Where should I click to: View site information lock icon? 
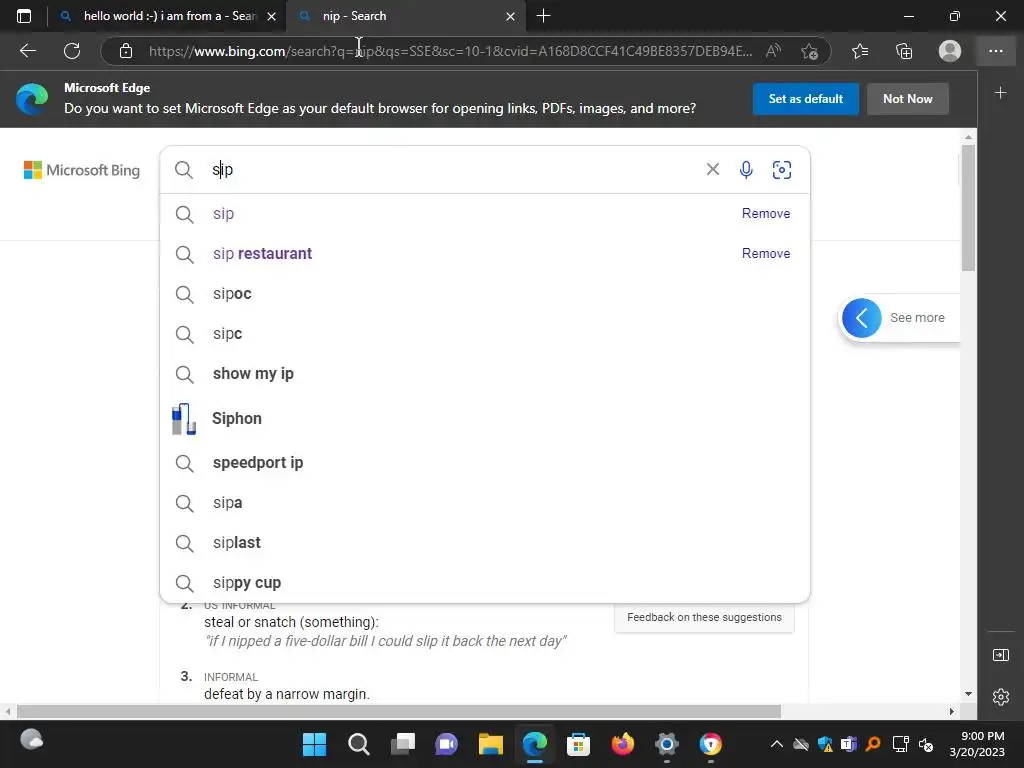[126, 51]
